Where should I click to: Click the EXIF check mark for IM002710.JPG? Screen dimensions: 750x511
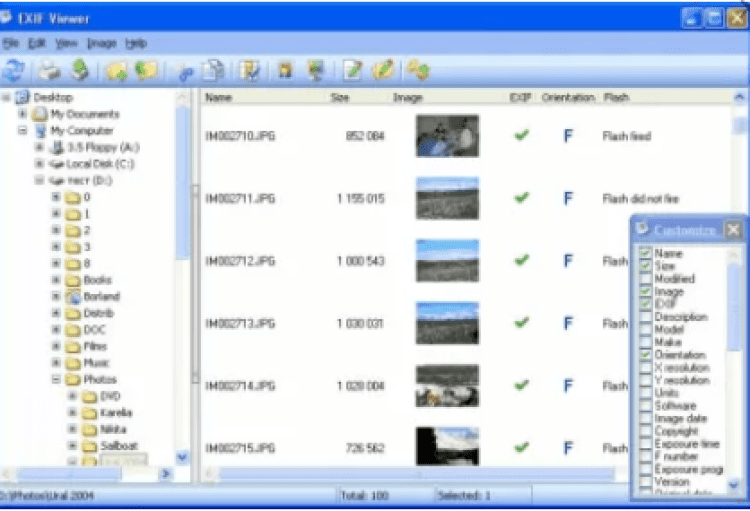(521, 135)
